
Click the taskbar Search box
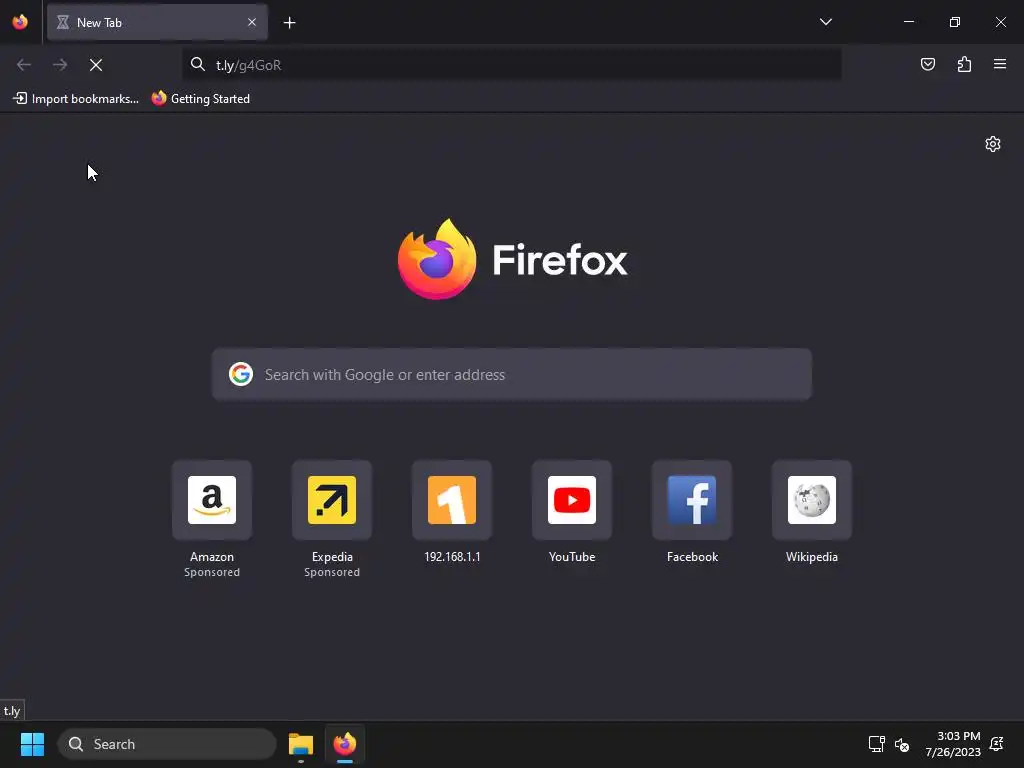click(167, 744)
